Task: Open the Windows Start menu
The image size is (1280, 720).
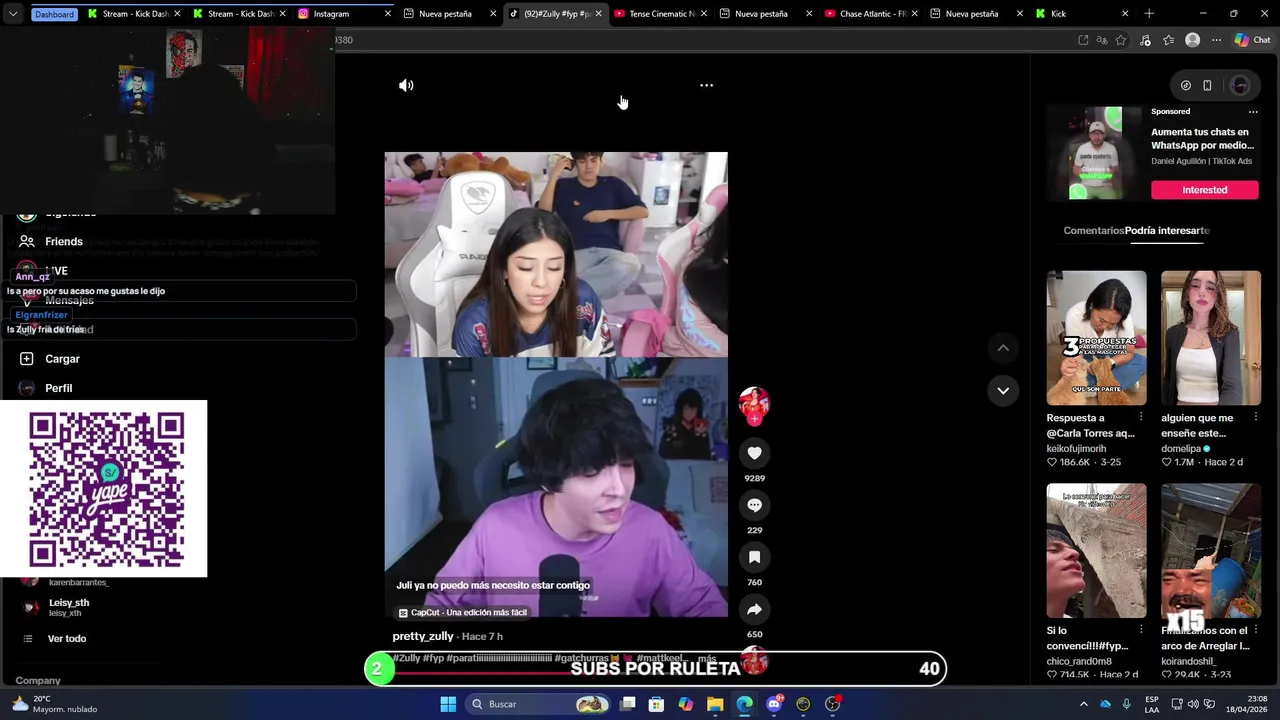Action: (x=448, y=704)
